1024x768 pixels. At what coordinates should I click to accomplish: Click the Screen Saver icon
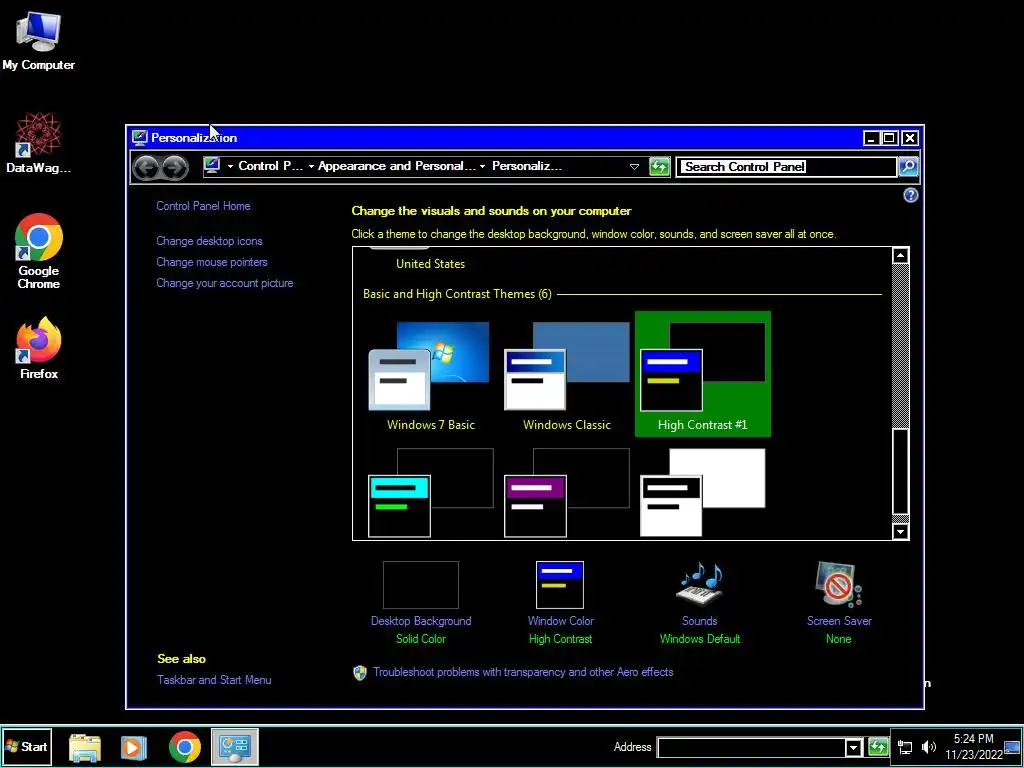pyautogui.click(x=839, y=584)
